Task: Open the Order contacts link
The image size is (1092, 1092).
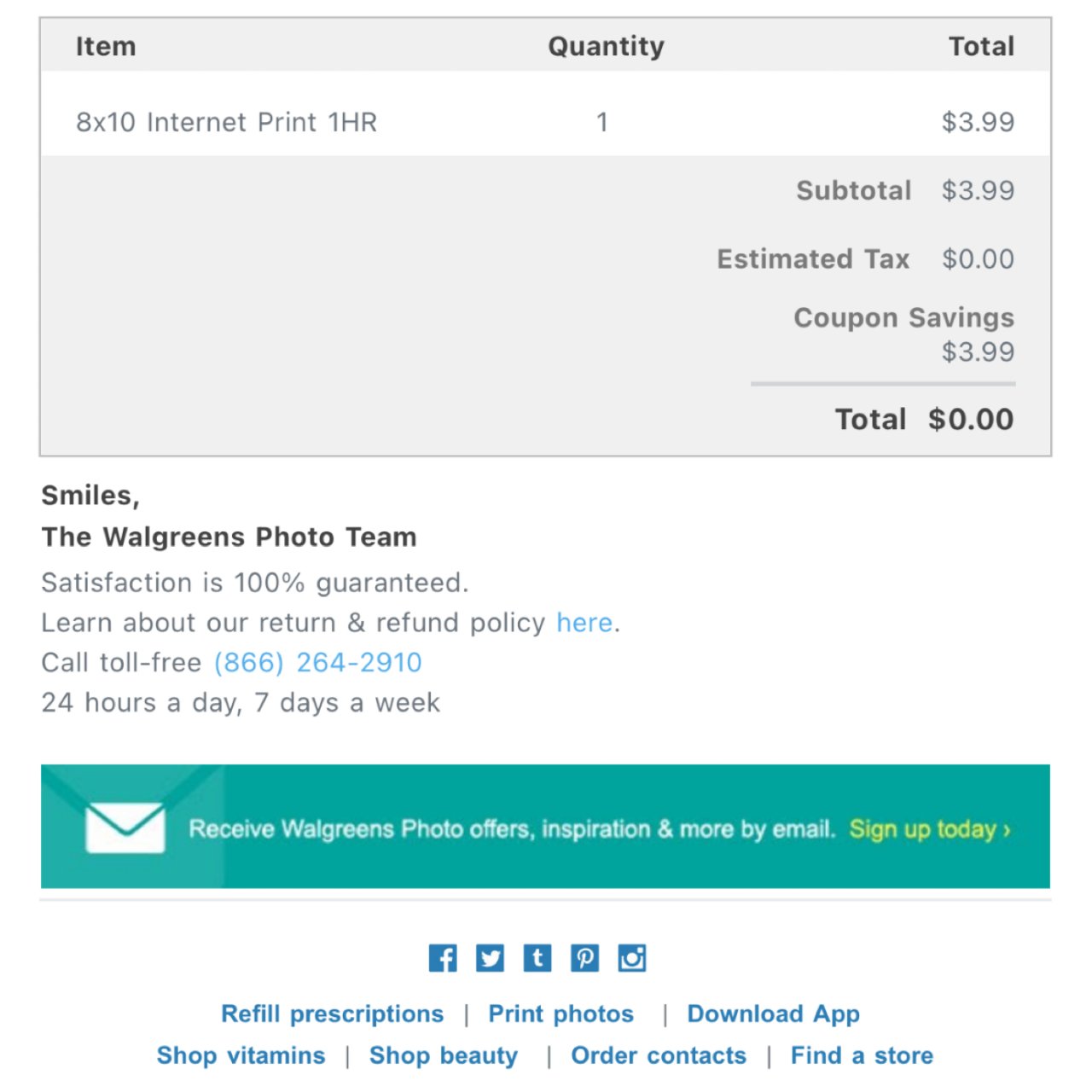Action: (659, 1055)
